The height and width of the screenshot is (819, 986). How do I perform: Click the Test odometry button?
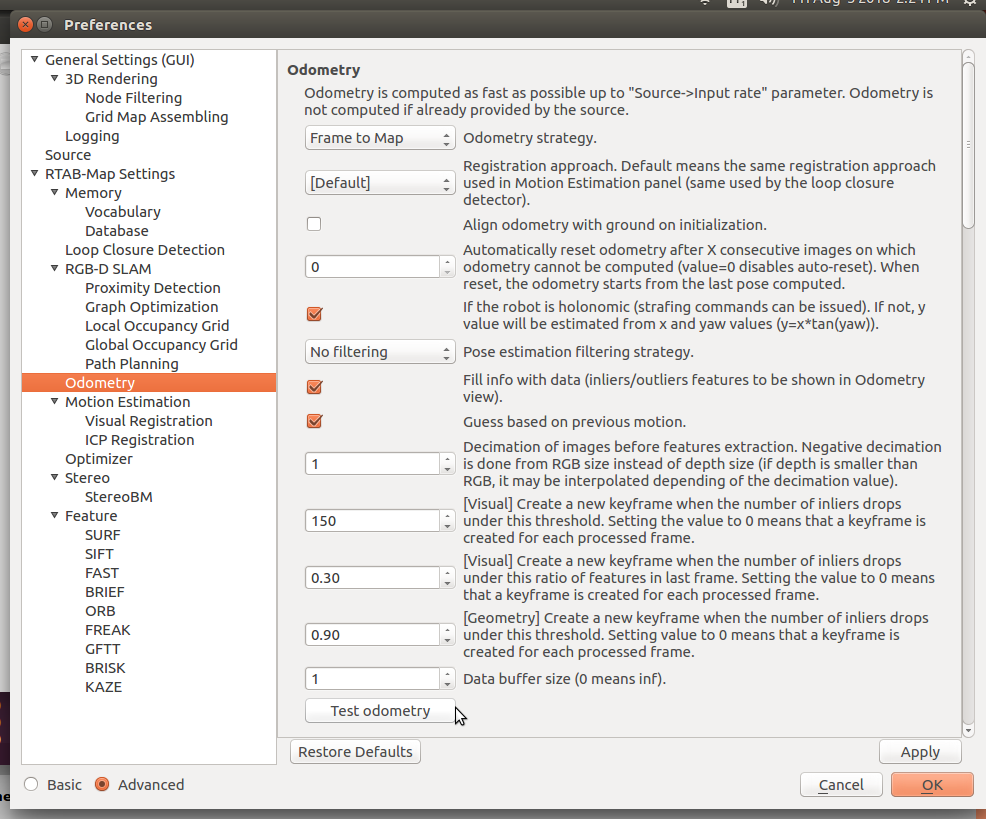pos(380,711)
